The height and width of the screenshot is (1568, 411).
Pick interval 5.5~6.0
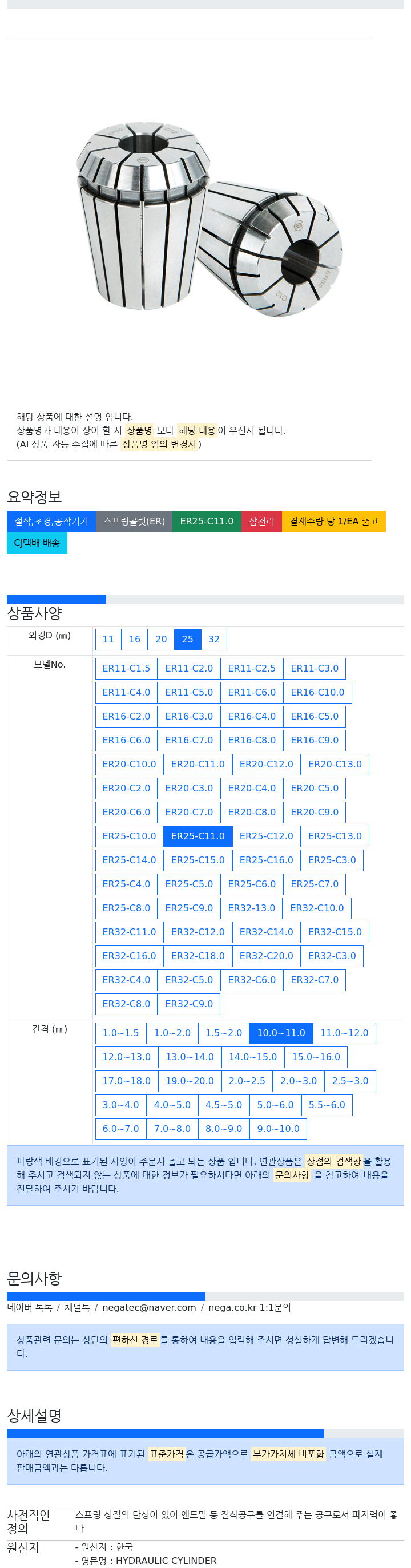pyautogui.click(x=327, y=1105)
